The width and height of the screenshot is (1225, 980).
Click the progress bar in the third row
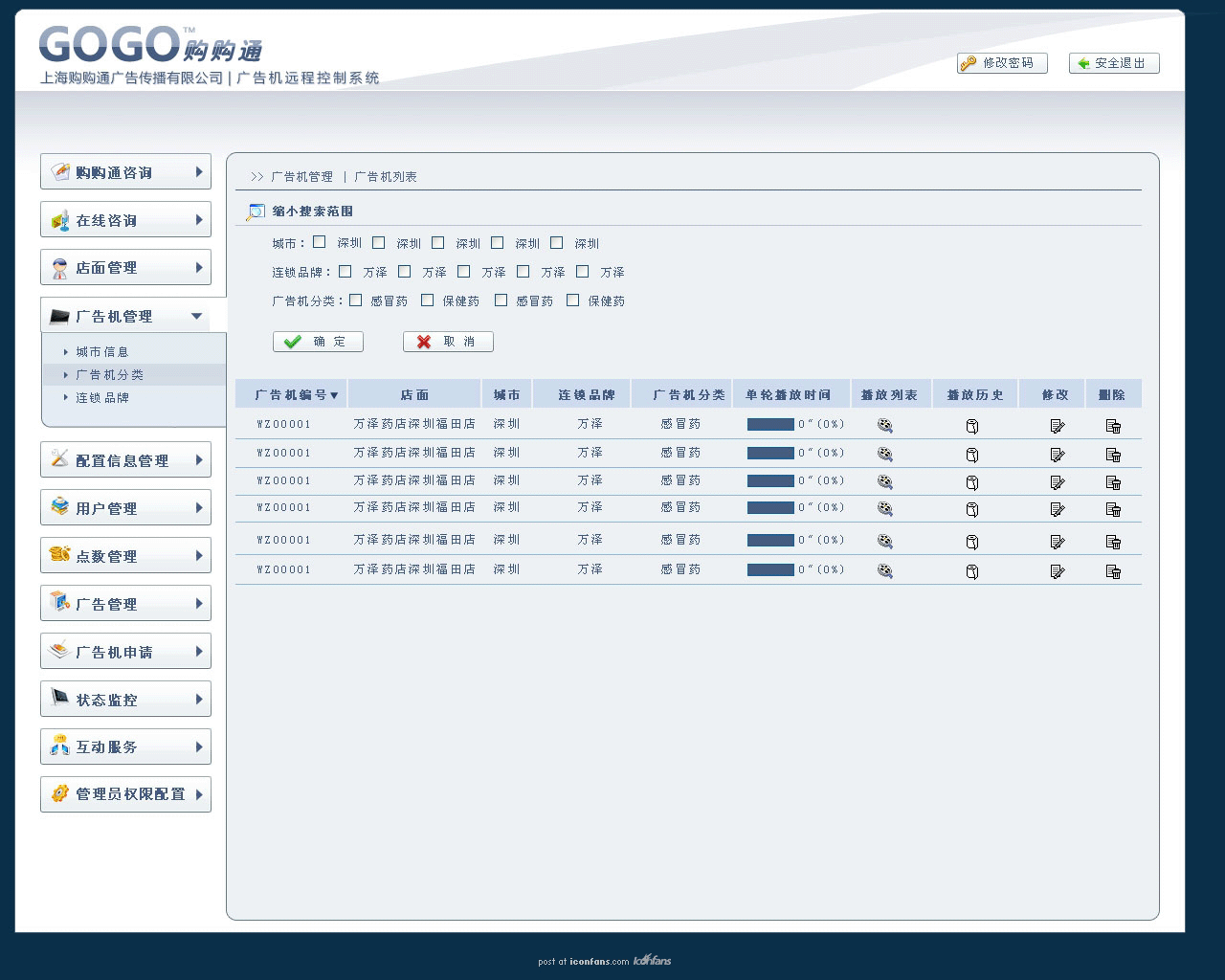click(770, 480)
